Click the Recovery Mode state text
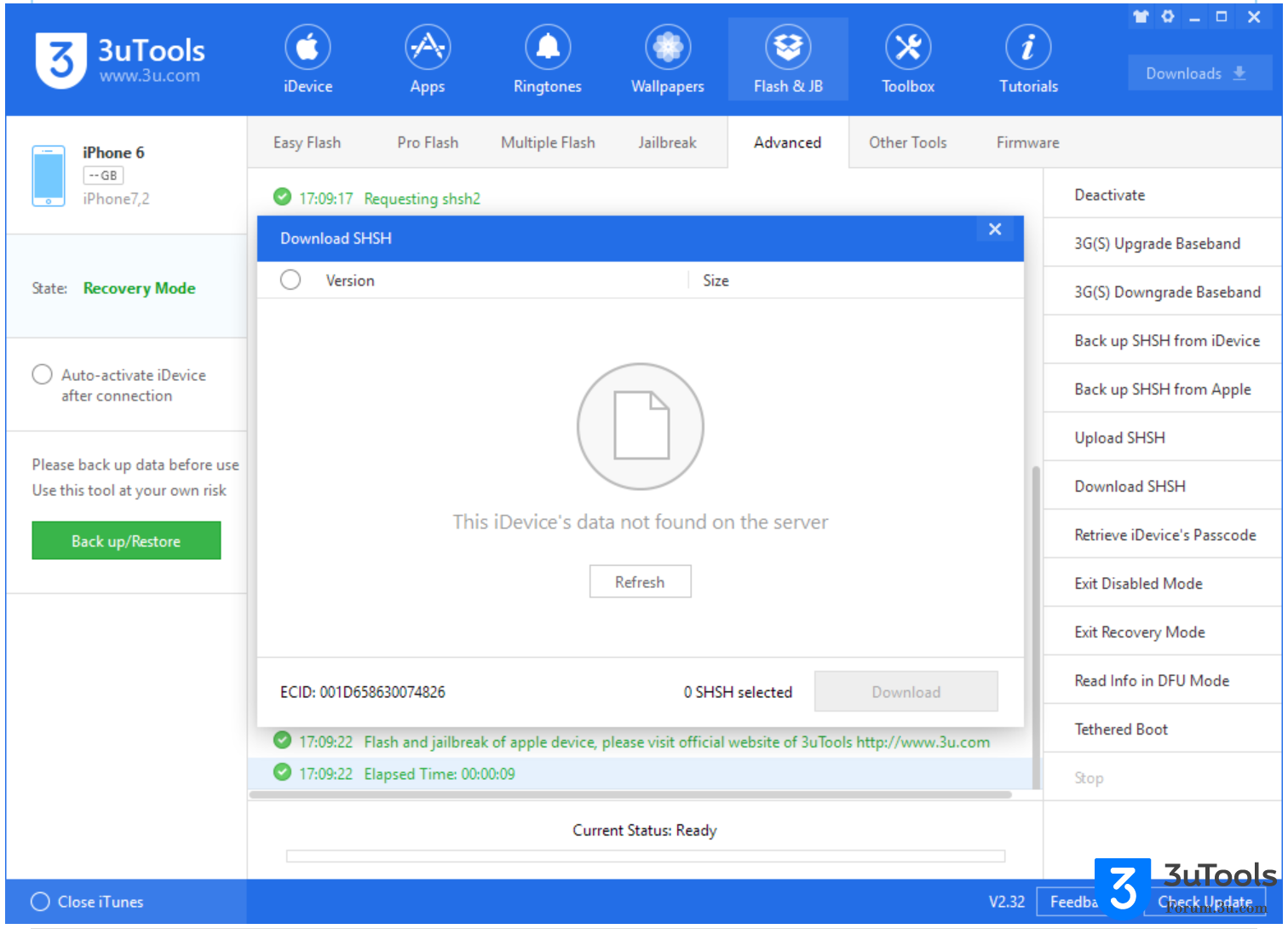The height and width of the screenshot is (929, 1288). (140, 288)
